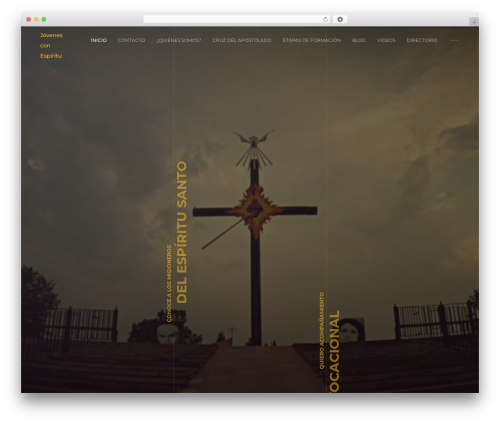
Task: Open the three-dot overflow menu in the navigation
Action: 454,40
